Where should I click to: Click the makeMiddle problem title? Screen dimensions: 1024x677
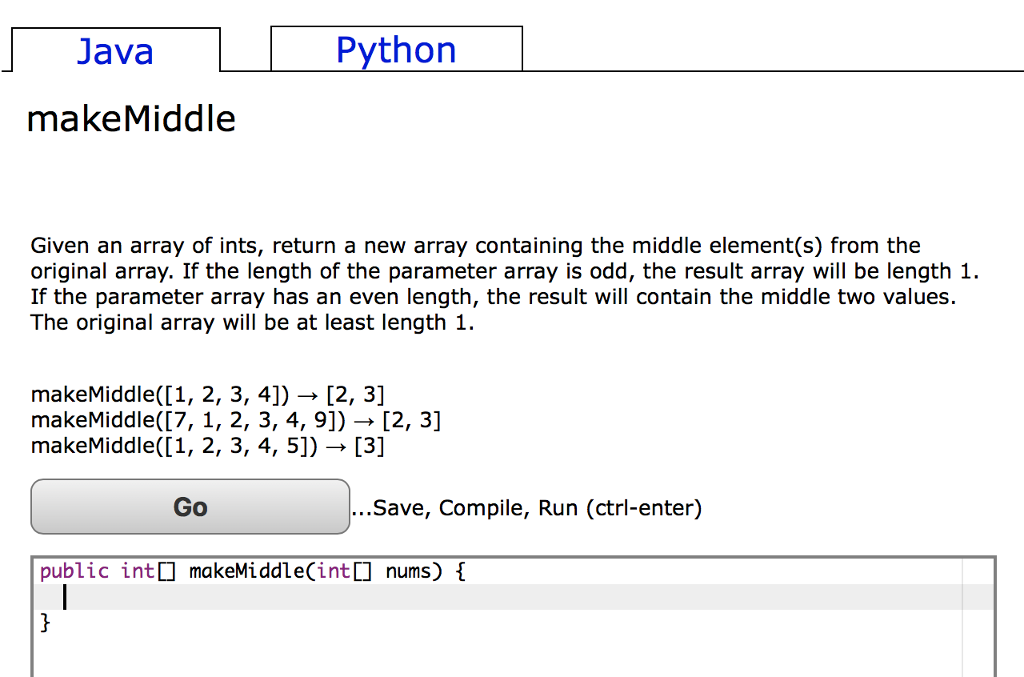(131, 118)
